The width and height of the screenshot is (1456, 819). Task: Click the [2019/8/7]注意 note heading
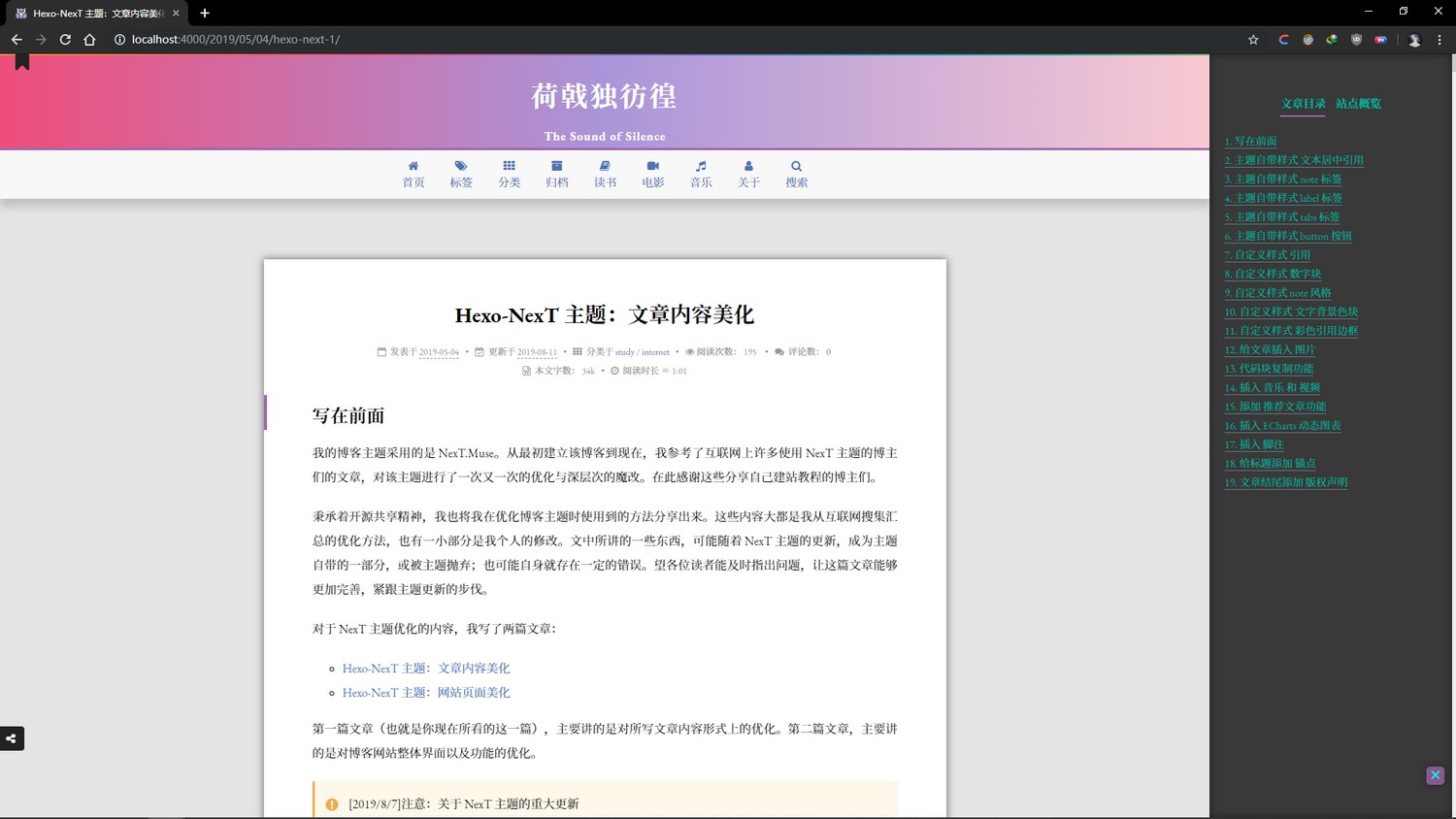(464, 804)
